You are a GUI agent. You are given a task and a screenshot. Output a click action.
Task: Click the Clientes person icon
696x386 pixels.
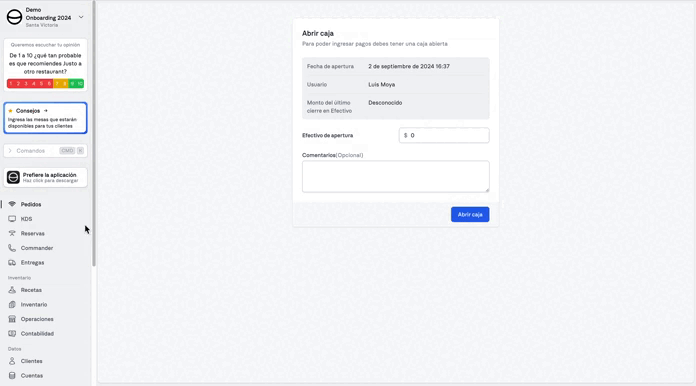click(x=12, y=361)
